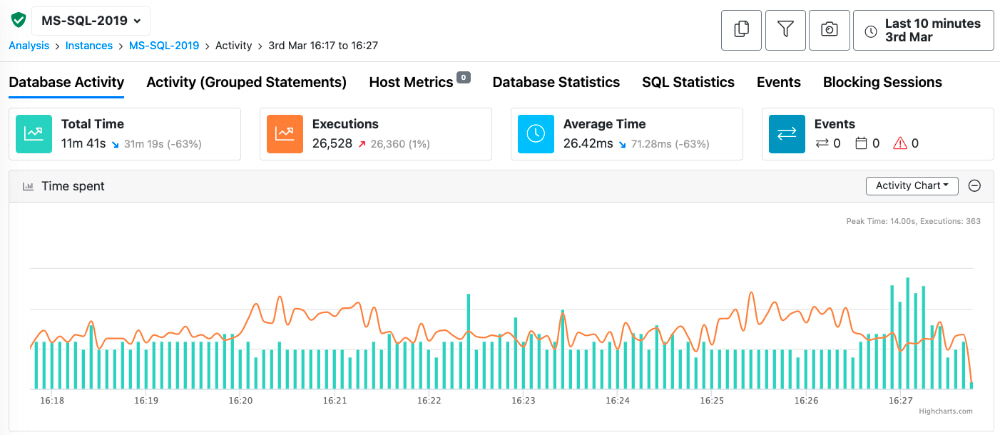Click the Time spent panel title
1000x435 pixels.
click(73, 186)
